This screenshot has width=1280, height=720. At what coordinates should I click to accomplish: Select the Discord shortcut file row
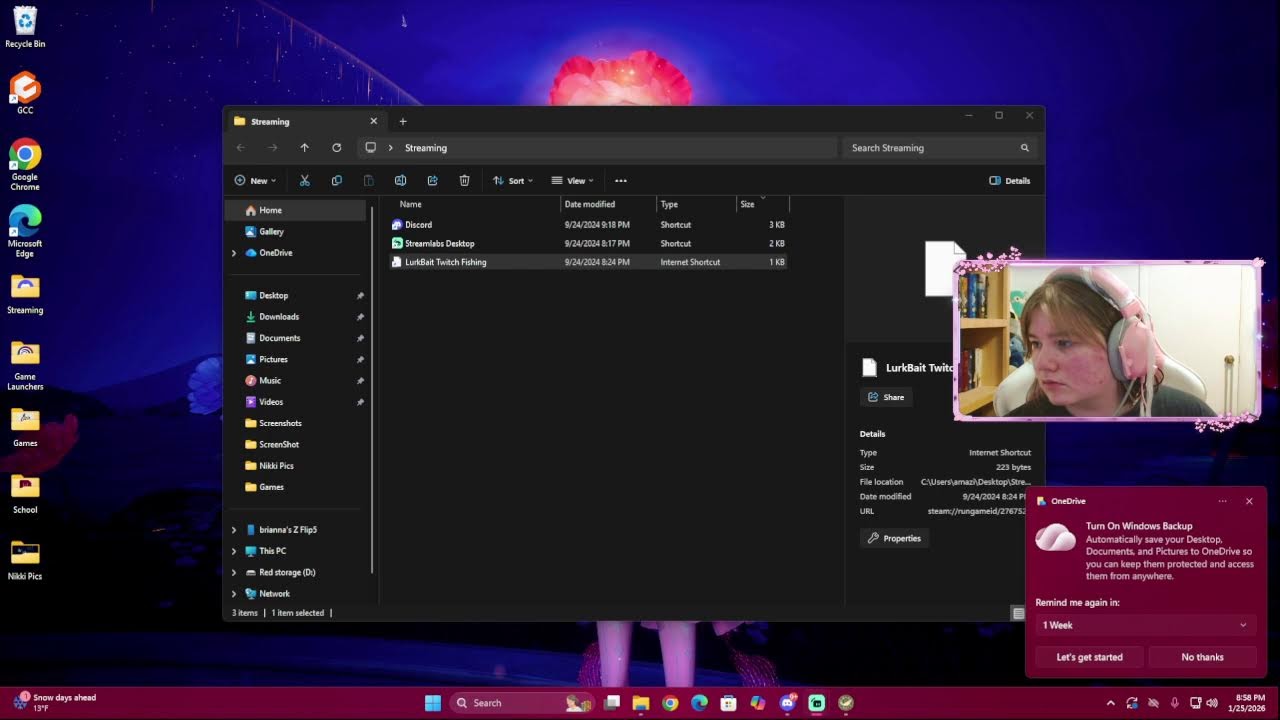[589, 225]
